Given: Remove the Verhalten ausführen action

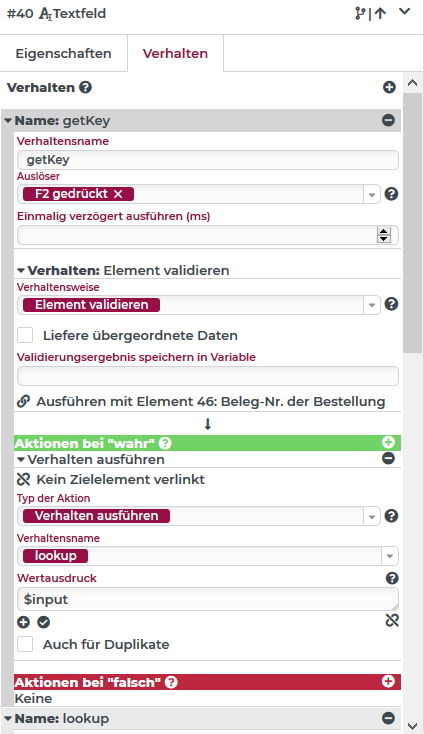Looking at the screenshot, I should [x=388, y=458].
